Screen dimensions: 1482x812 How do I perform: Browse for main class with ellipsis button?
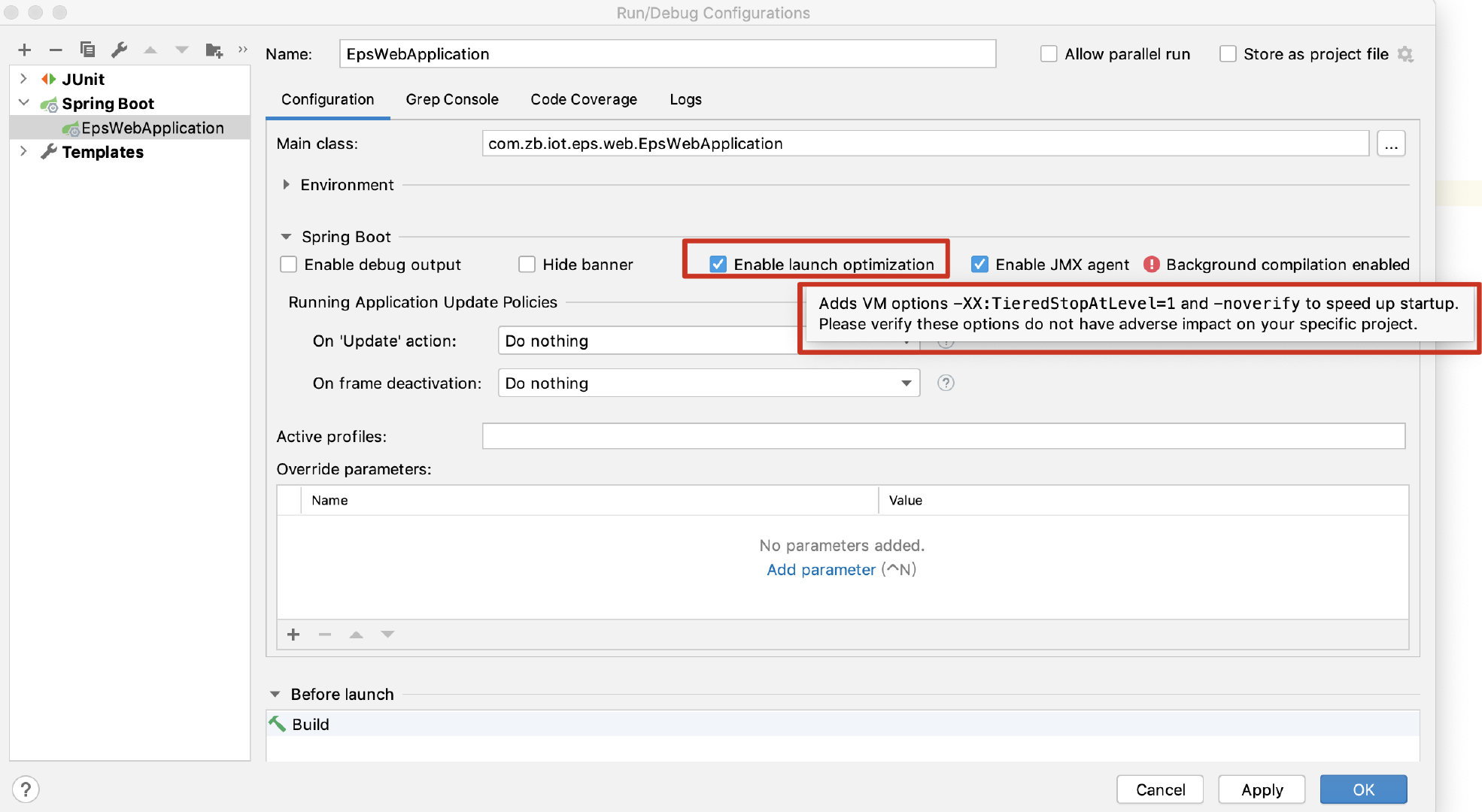pos(1391,144)
